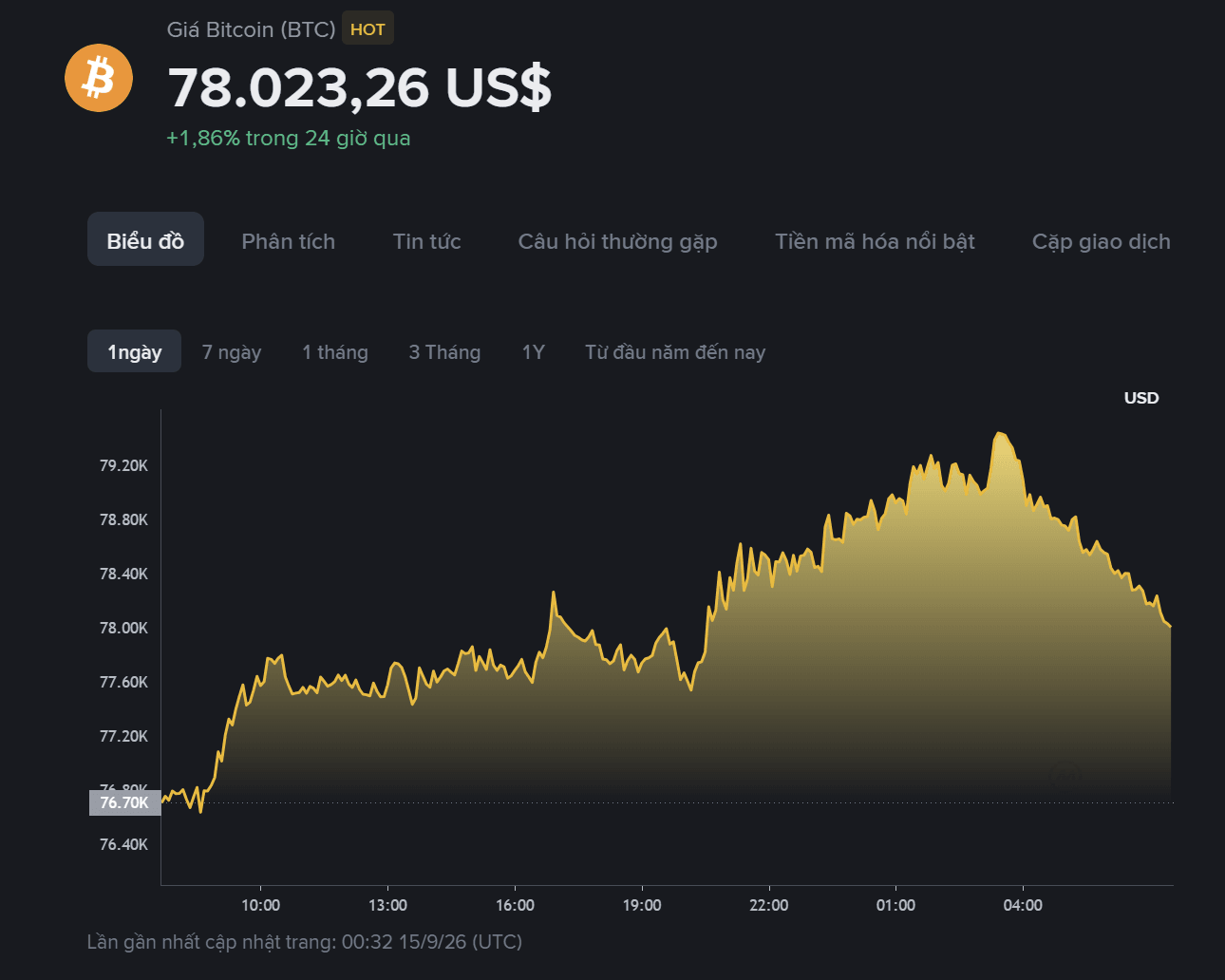Viewport: 1225px width, 980px height.
Task: Click the chart's highest price peak
Action: (998, 433)
